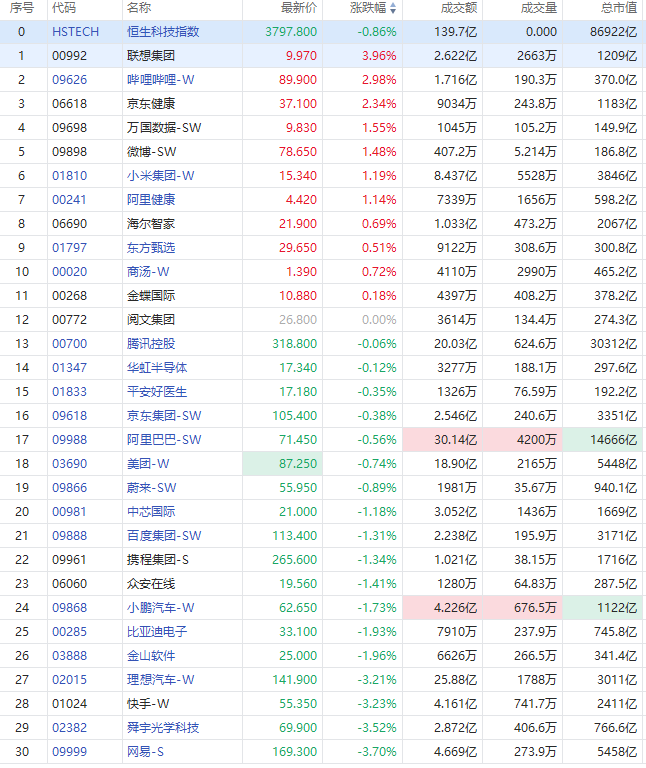Screen dimensions: 646x768
Task: Open 腾讯控股 stock link
Action: click(151, 344)
